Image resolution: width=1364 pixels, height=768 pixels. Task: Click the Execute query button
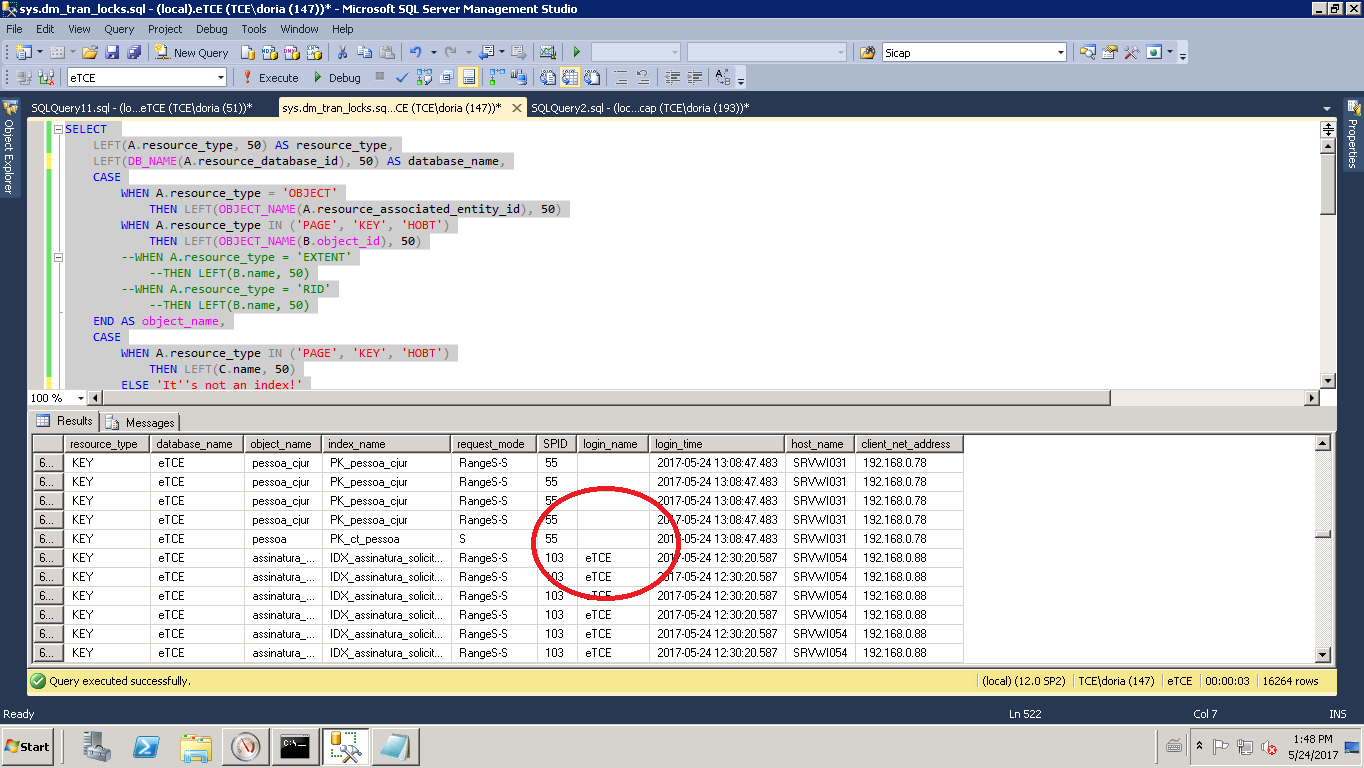click(270, 77)
